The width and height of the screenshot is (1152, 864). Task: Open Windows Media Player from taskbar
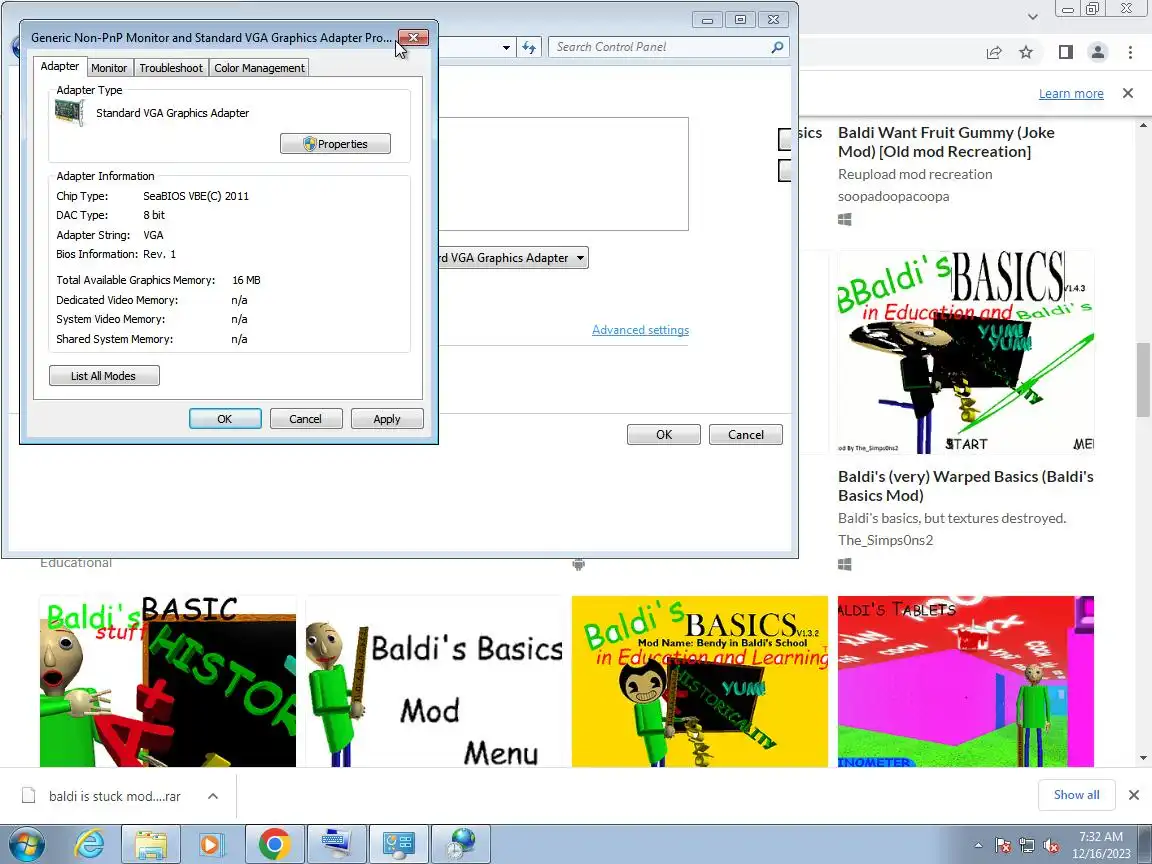tap(211, 844)
